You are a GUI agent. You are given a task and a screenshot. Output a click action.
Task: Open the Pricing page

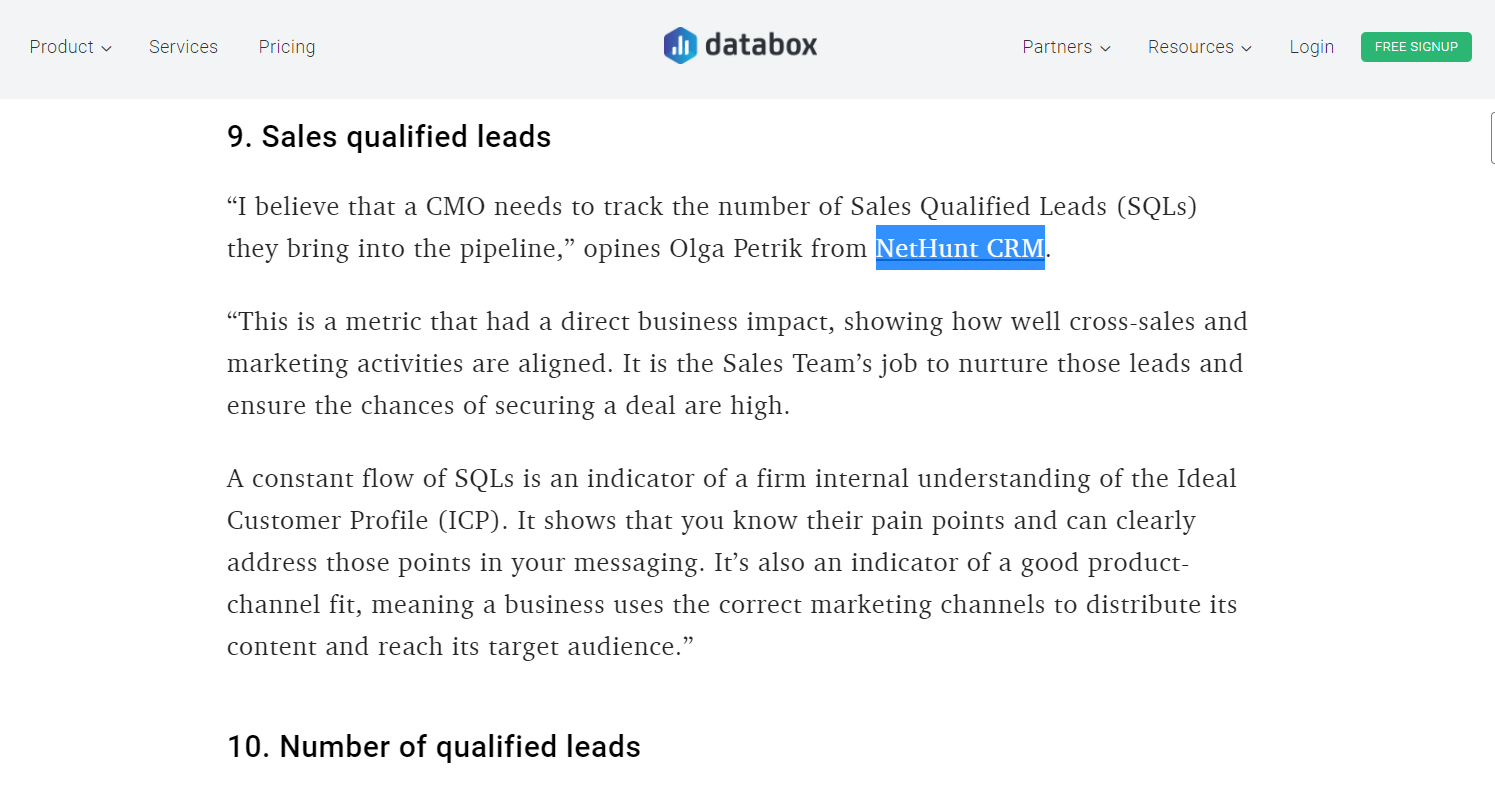(x=287, y=47)
